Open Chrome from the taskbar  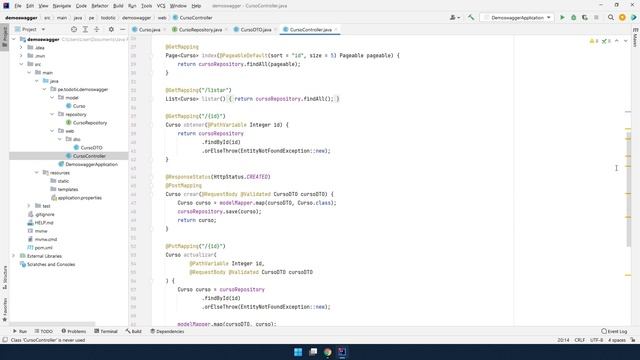coord(328,352)
